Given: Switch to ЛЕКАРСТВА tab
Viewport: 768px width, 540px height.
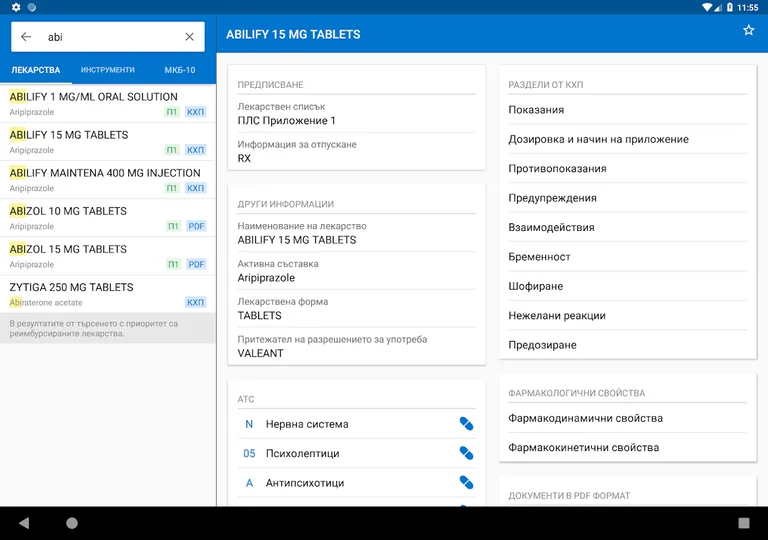Looking at the screenshot, I should click(36, 70).
